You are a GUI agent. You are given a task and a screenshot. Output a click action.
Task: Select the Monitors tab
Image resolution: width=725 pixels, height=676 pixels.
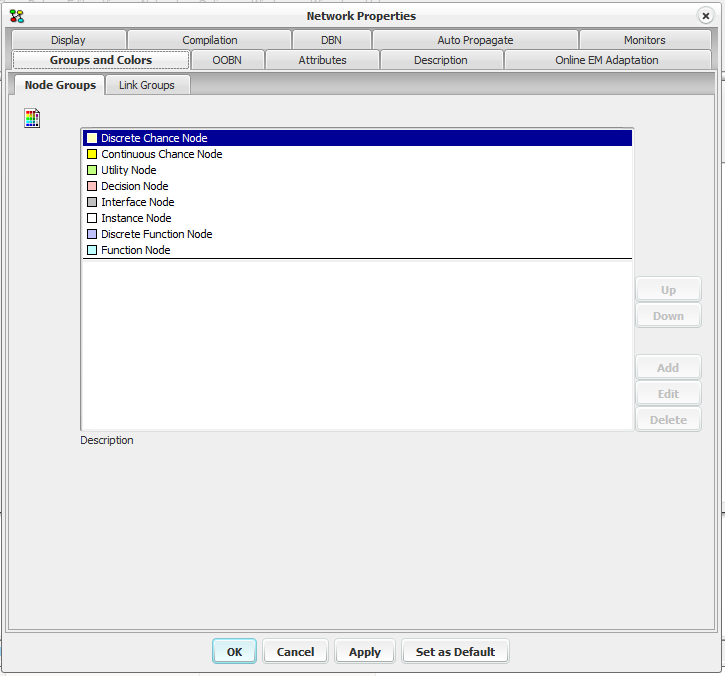645,40
